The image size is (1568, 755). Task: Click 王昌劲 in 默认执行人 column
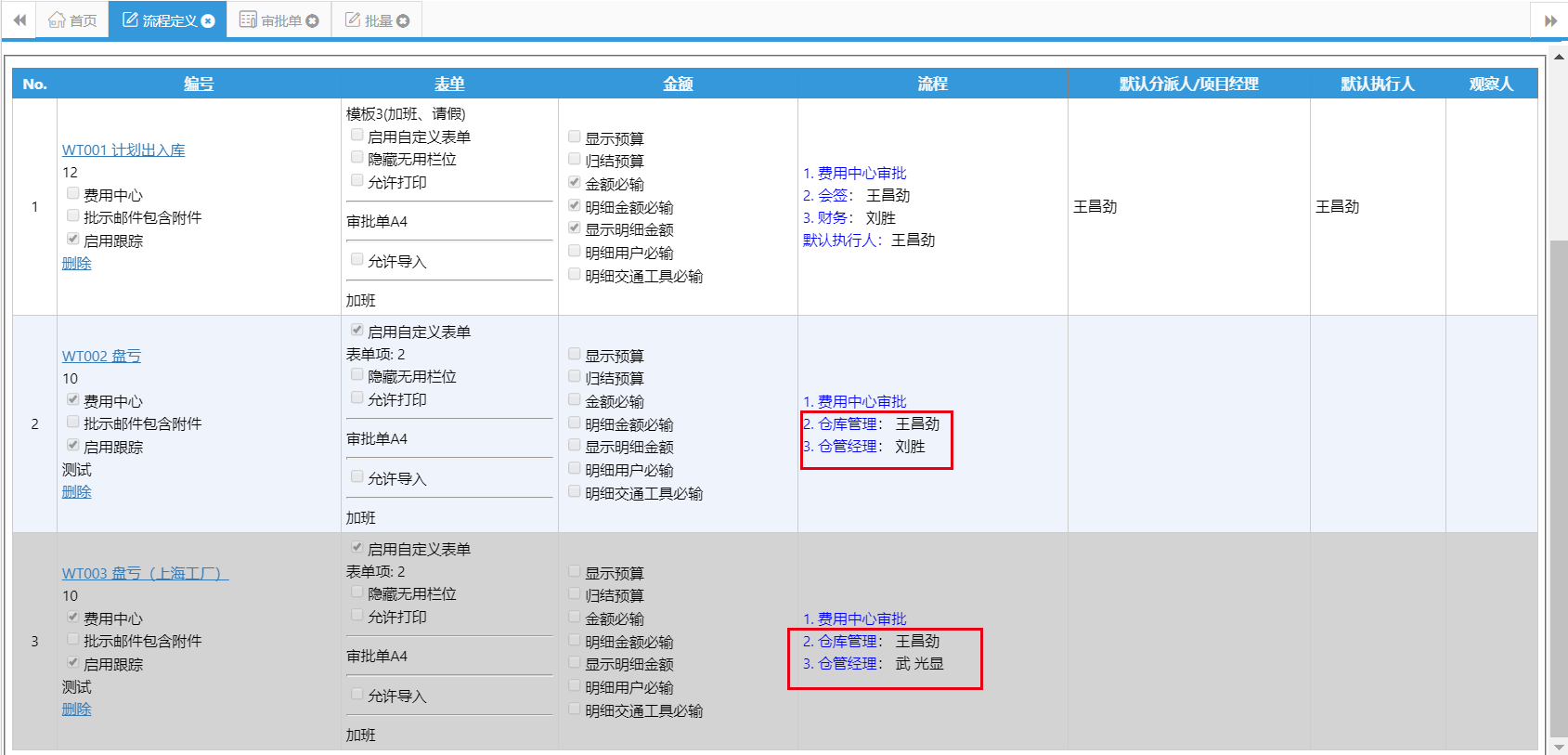(x=1338, y=206)
